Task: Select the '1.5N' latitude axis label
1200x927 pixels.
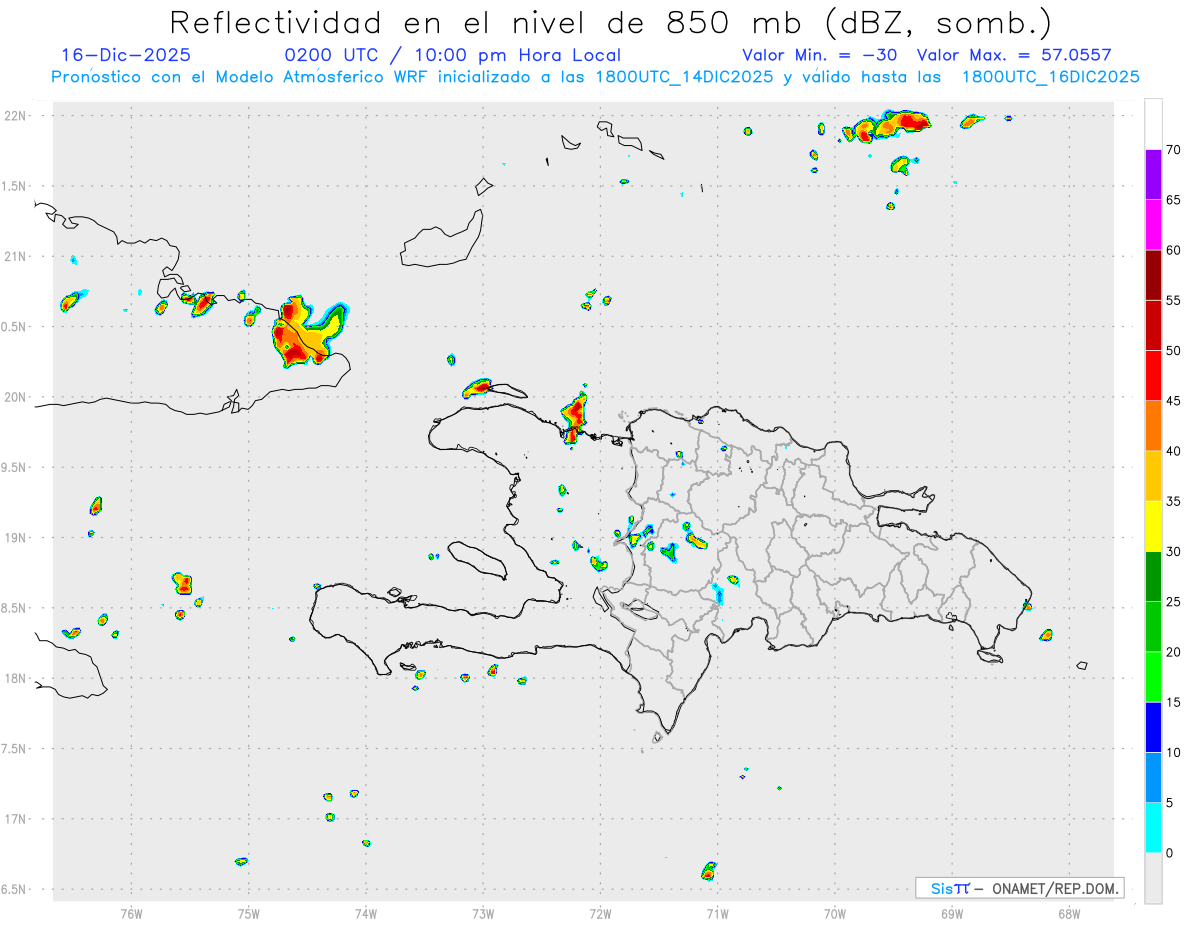Action: click(x=15, y=186)
